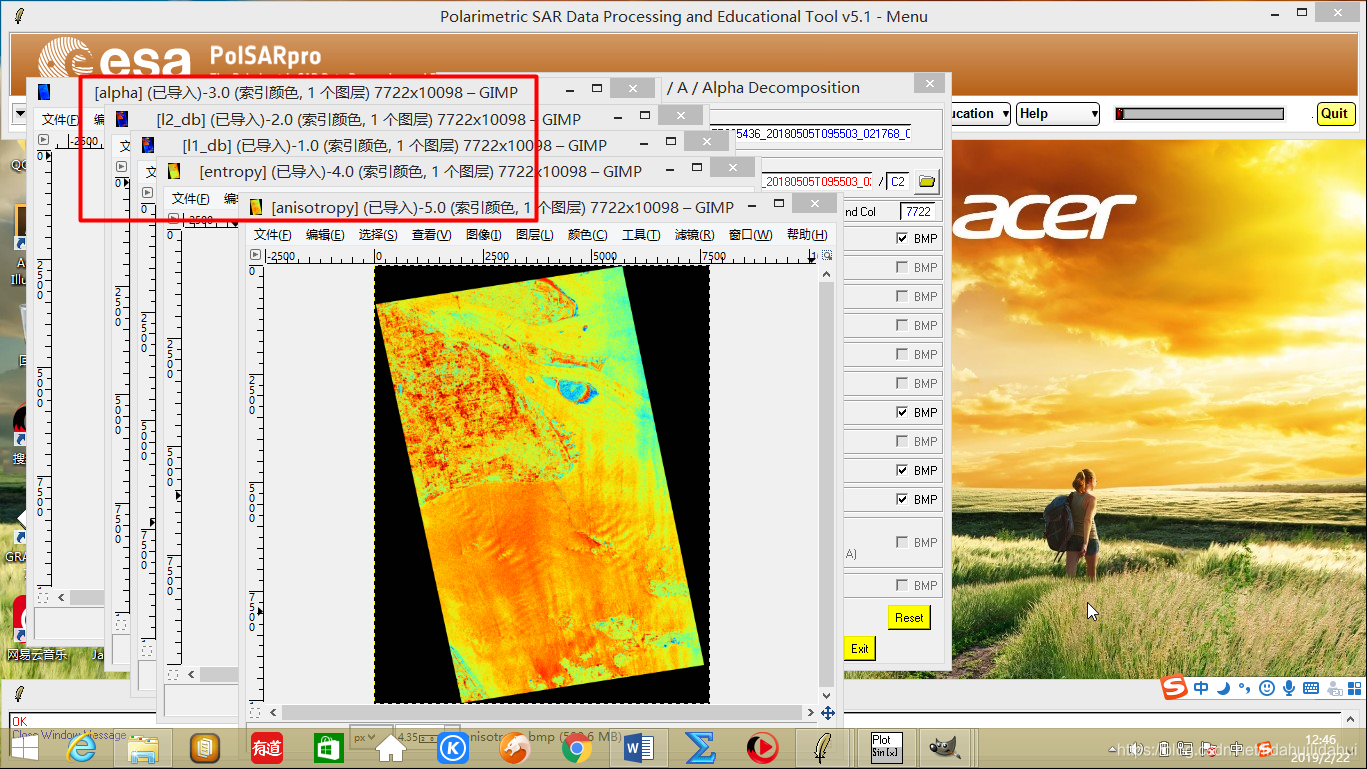Open folder browse icon next to C2 field
This screenshot has height=769, width=1367.
point(927,182)
